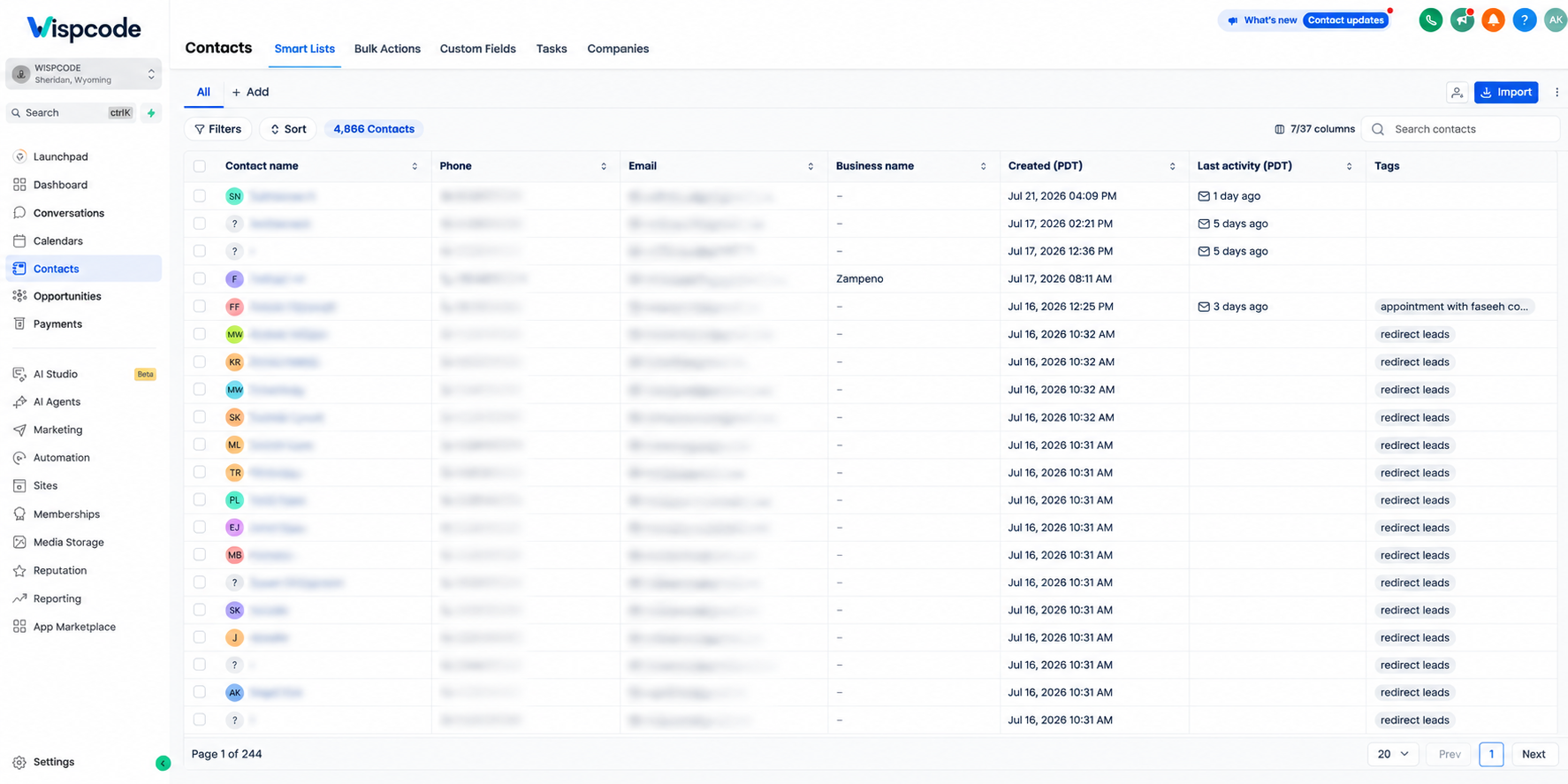The height and width of the screenshot is (784, 1568).
Task: Open the megaphone announcements icon
Action: [x=1462, y=19]
